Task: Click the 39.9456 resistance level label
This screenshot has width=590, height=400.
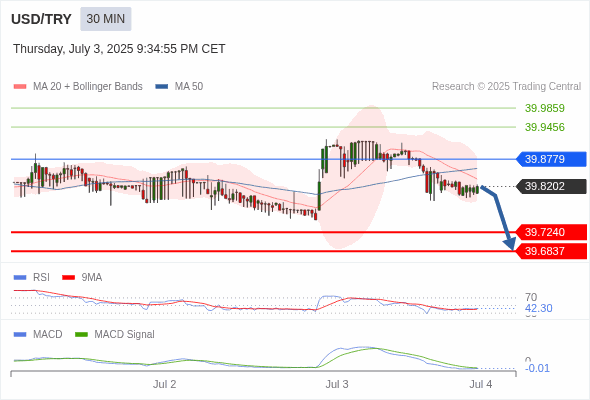Action: click(x=544, y=127)
